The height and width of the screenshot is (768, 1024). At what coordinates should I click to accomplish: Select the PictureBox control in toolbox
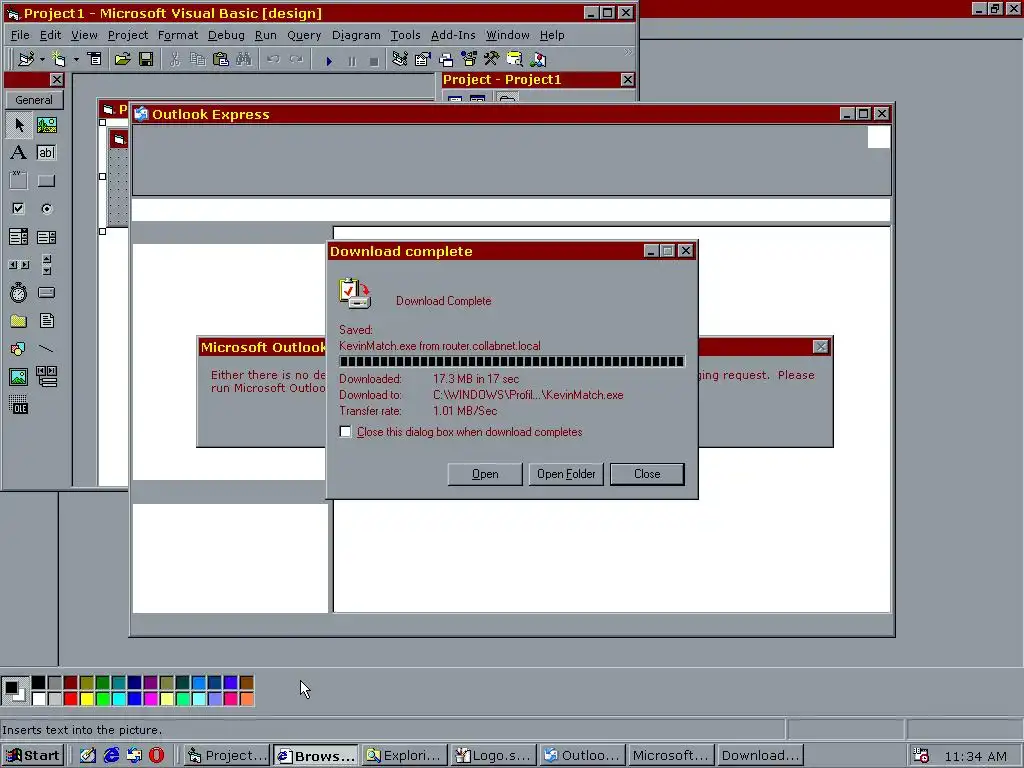click(46, 125)
